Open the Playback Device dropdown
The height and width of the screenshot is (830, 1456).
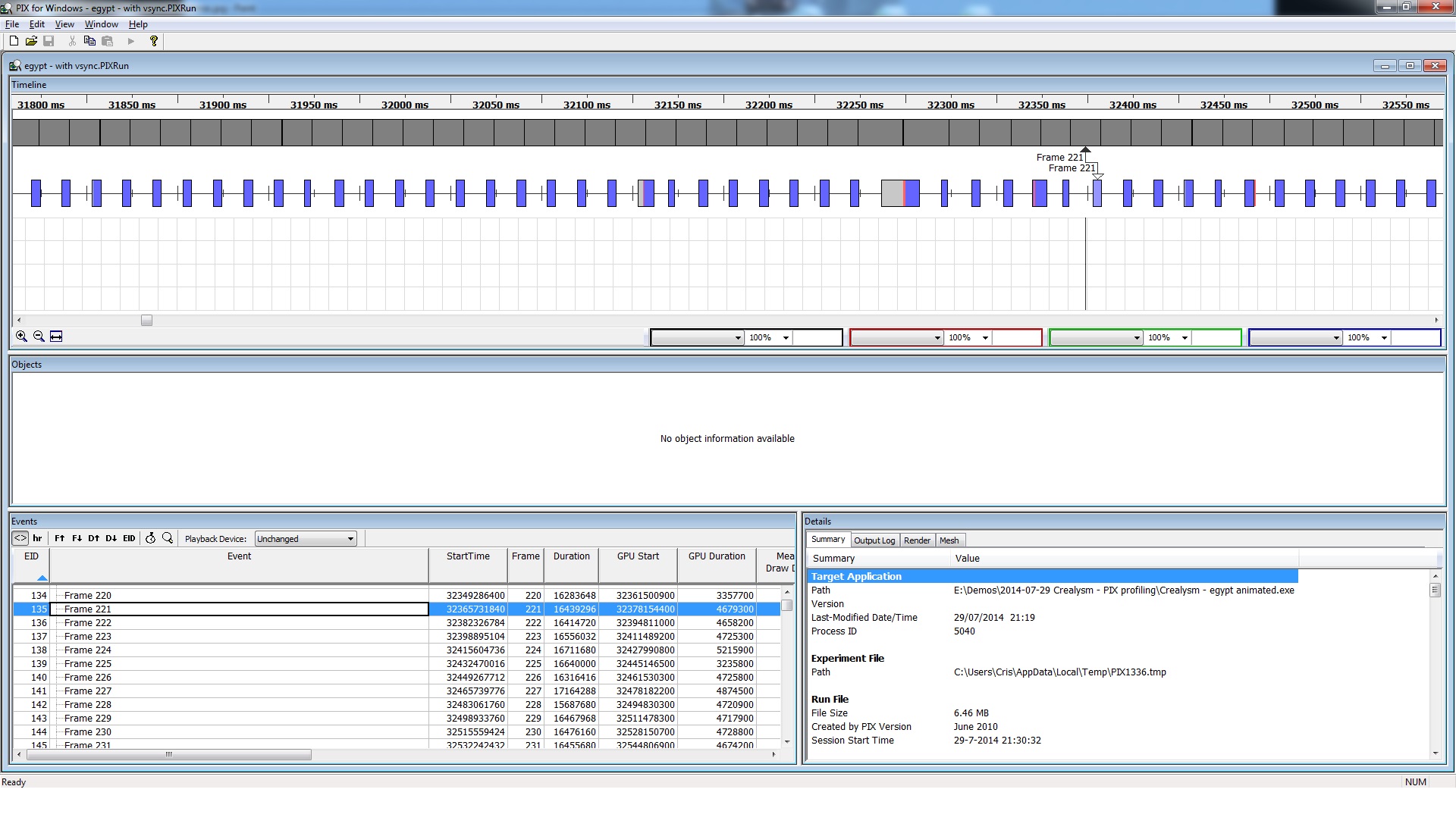coord(306,539)
